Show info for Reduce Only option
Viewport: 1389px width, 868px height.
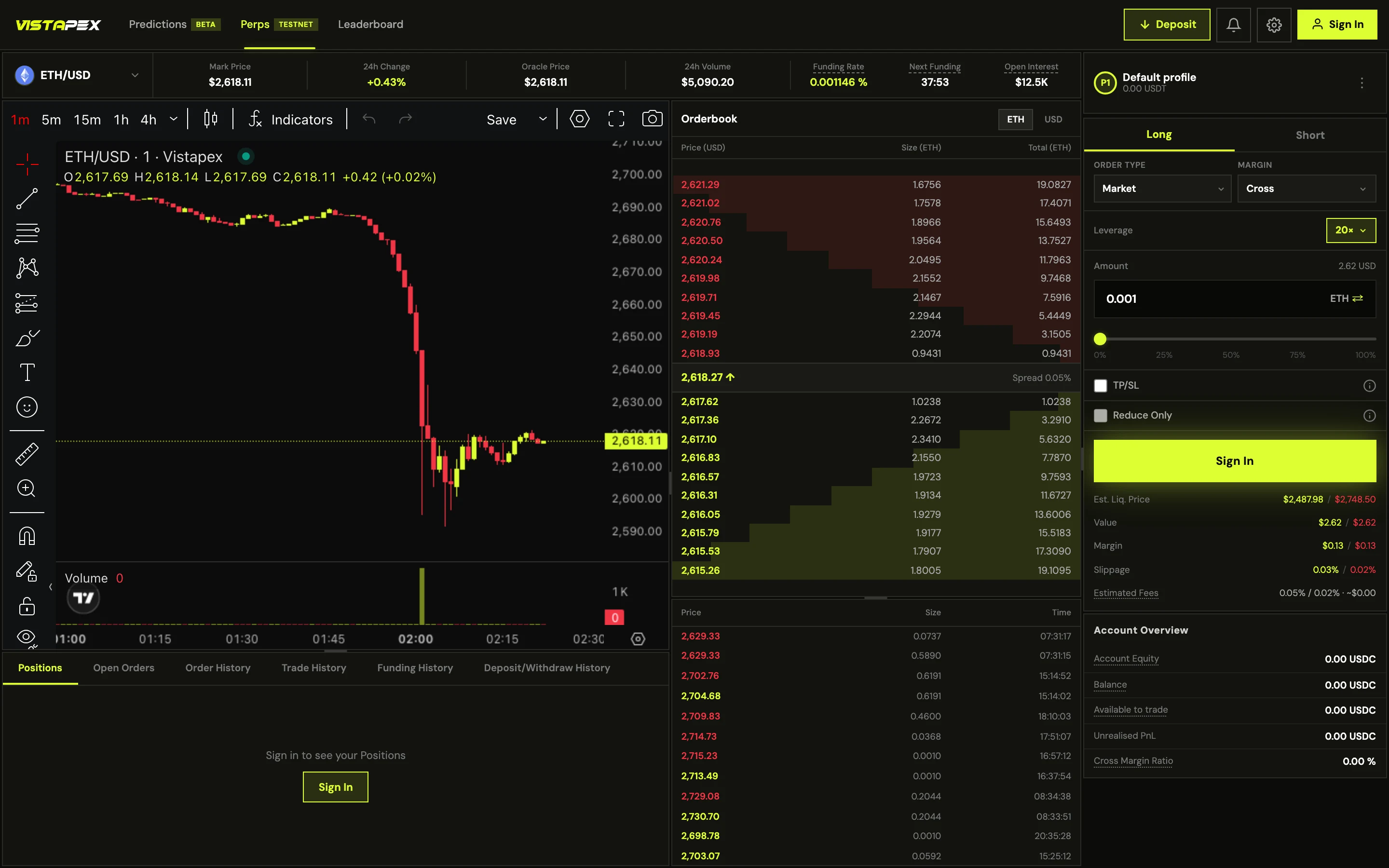coord(1370,416)
